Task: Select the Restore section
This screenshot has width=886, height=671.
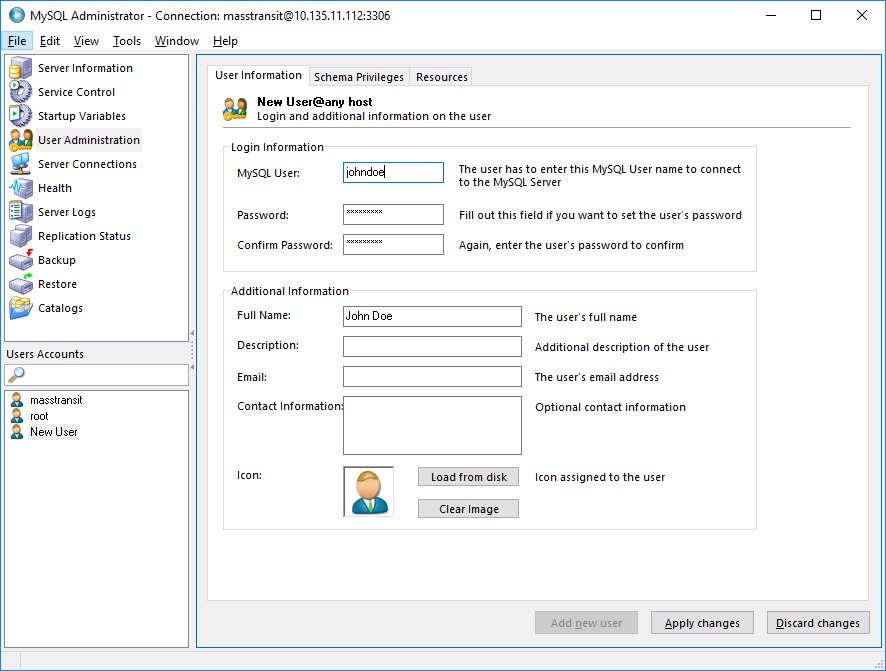Action: [57, 283]
